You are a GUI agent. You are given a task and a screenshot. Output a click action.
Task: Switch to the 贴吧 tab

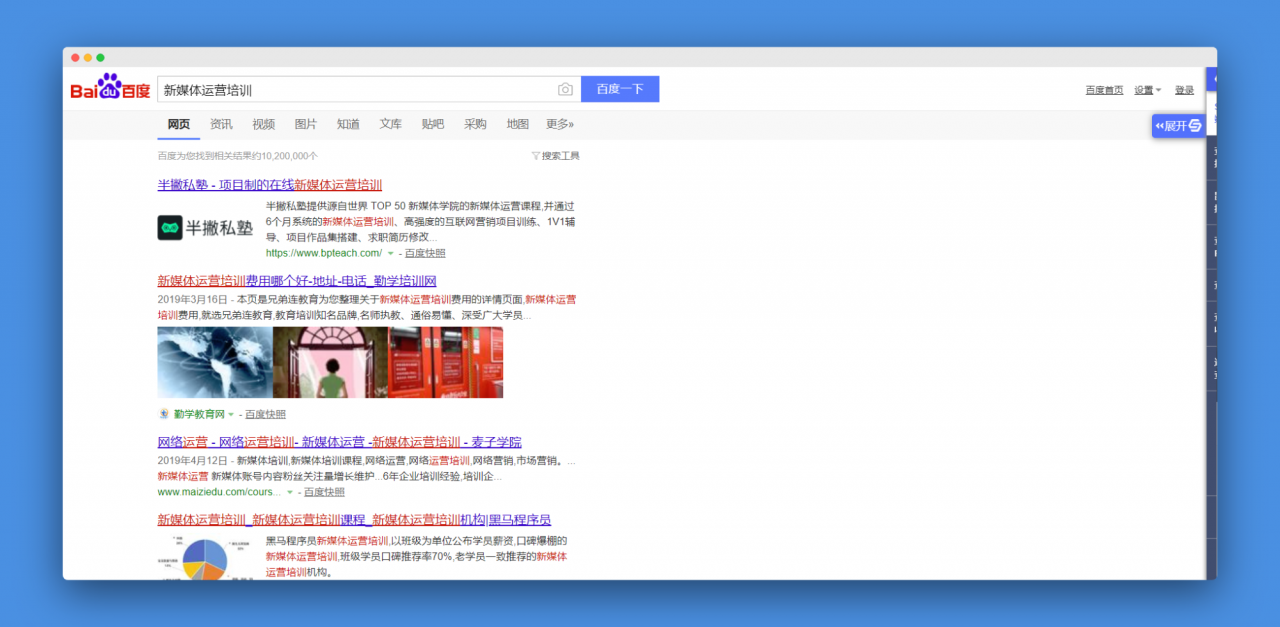click(x=433, y=124)
